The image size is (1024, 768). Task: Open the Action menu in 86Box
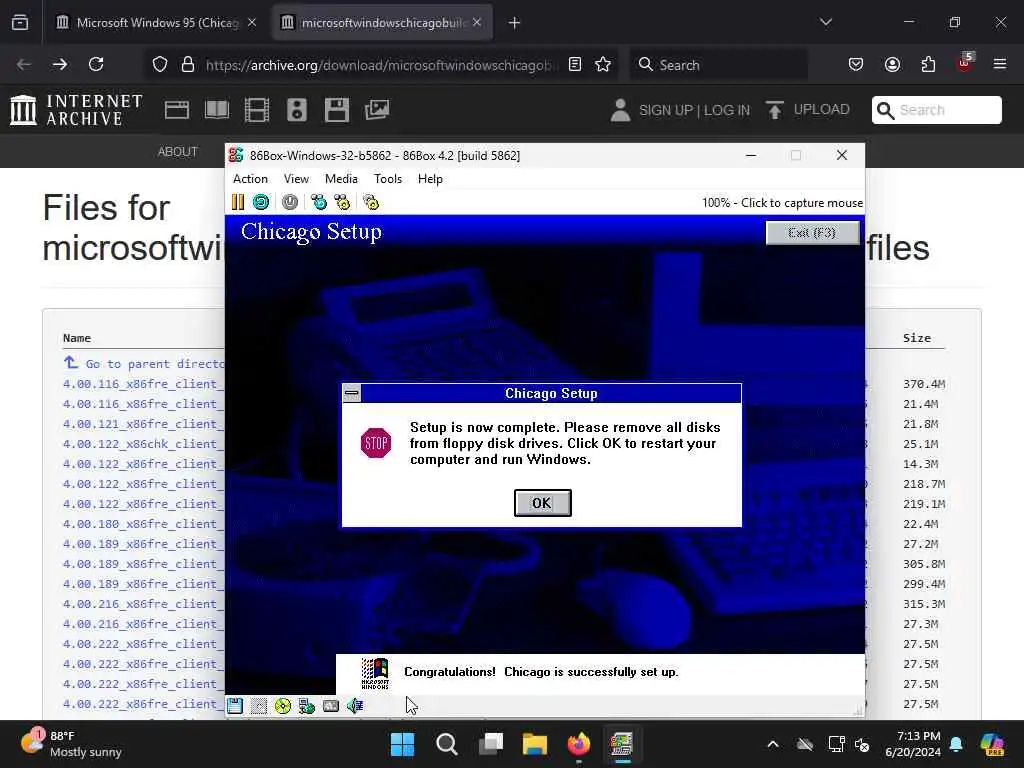(x=250, y=179)
